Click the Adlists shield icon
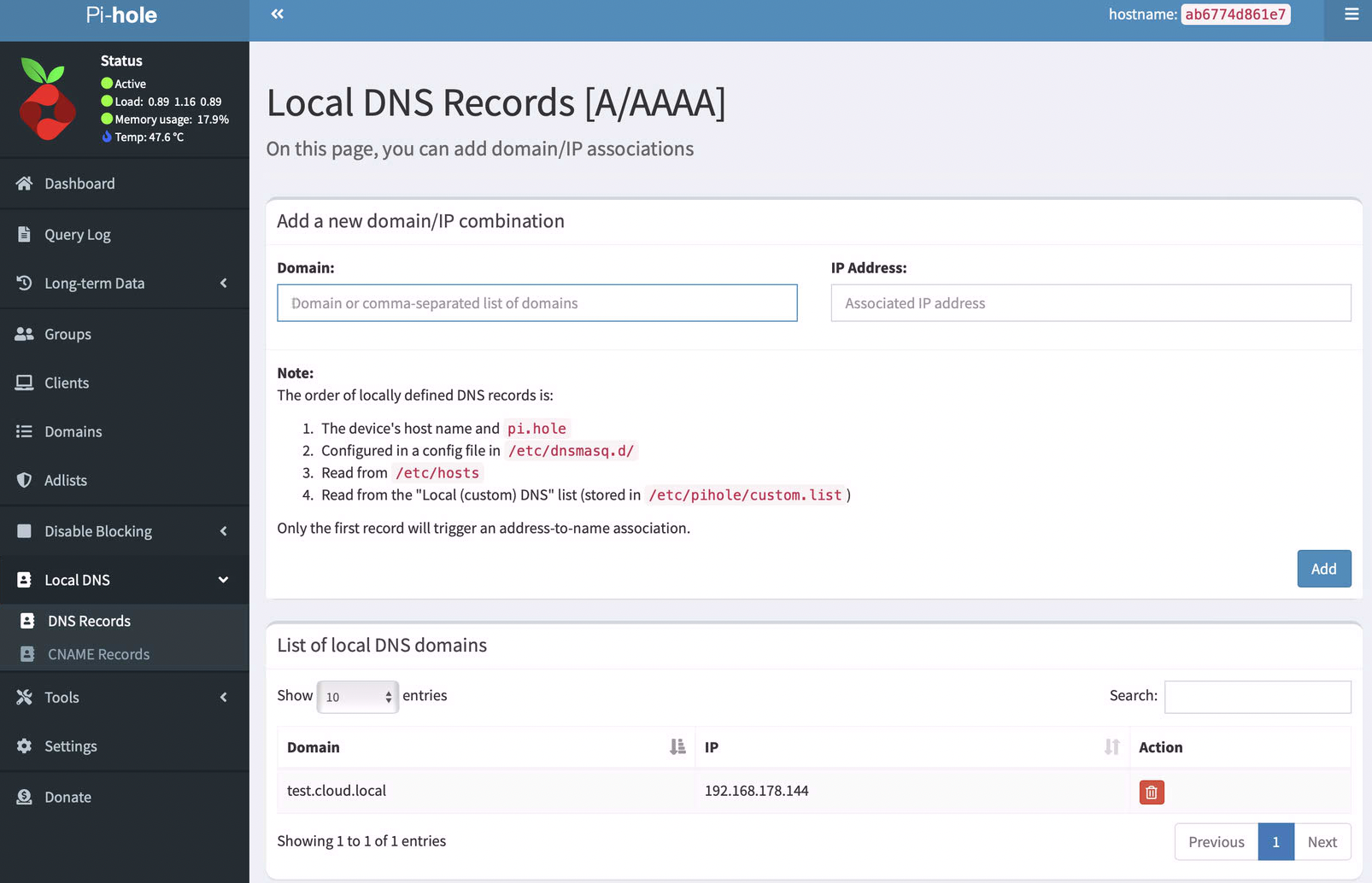The width and height of the screenshot is (1372, 883). click(24, 481)
